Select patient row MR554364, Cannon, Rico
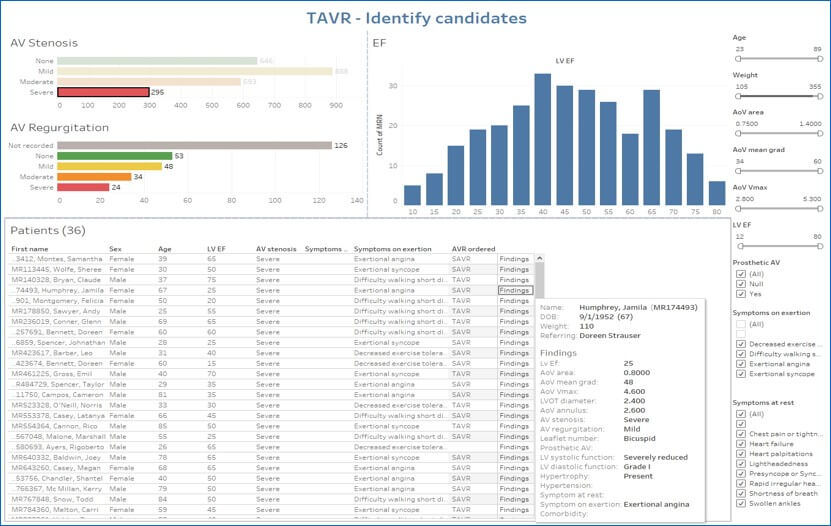This screenshot has height=526, width=831. point(271,426)
